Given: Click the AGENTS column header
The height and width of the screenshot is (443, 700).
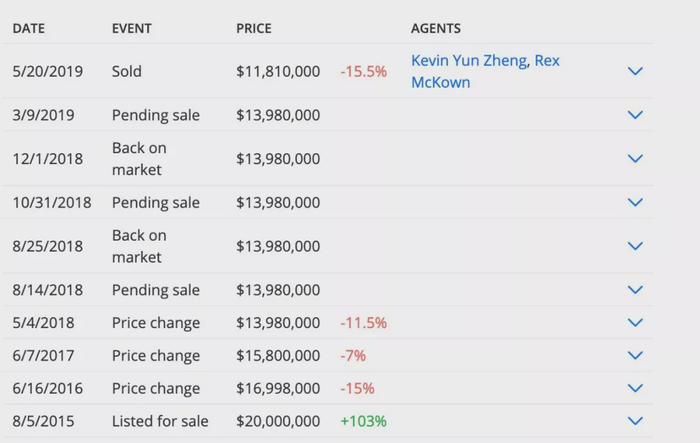Looking at the screenshot, I should pyautogui.click(x=436, y=29).
